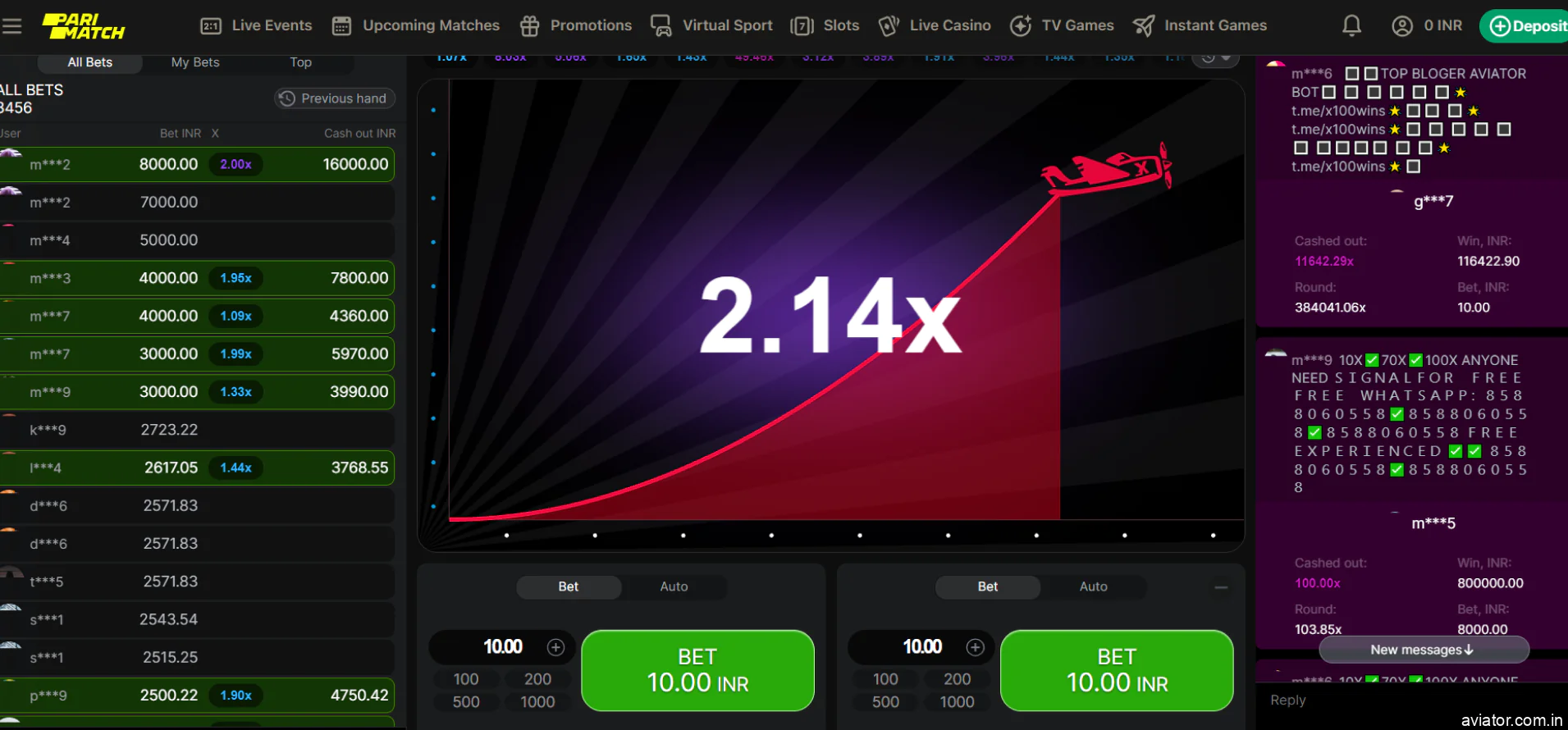Place the left BET 10.00 INR
The image size is (1568, 730).
pos(697,670)
